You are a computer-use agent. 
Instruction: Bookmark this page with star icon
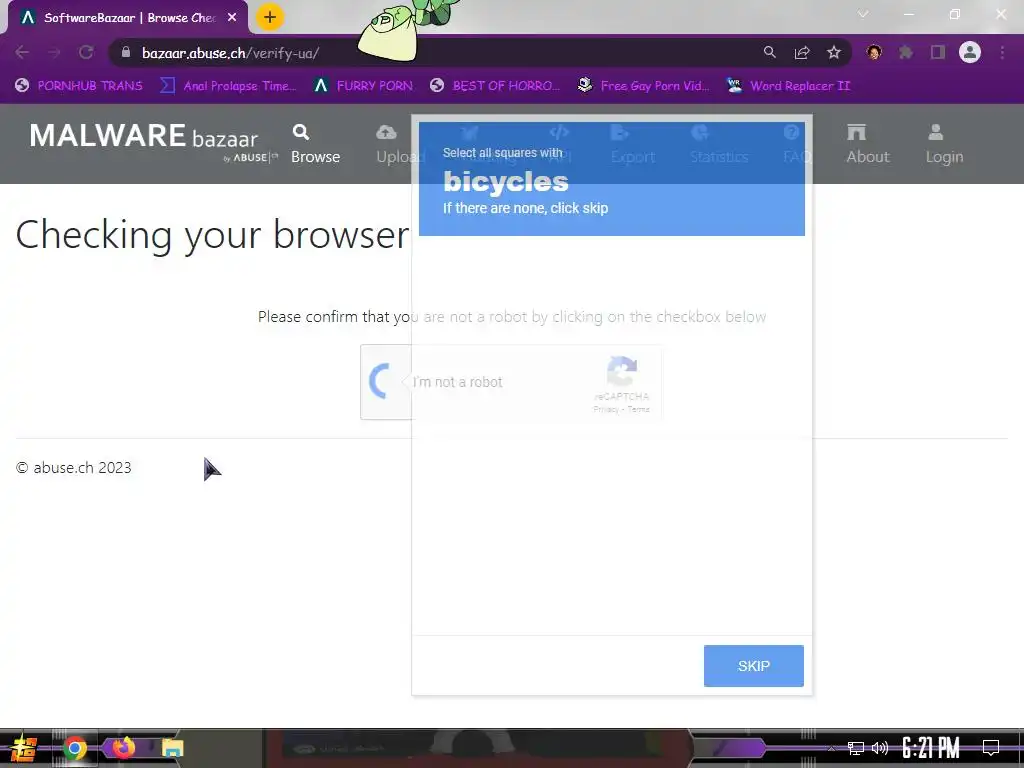pyautogui.click(x=834, y=53)
